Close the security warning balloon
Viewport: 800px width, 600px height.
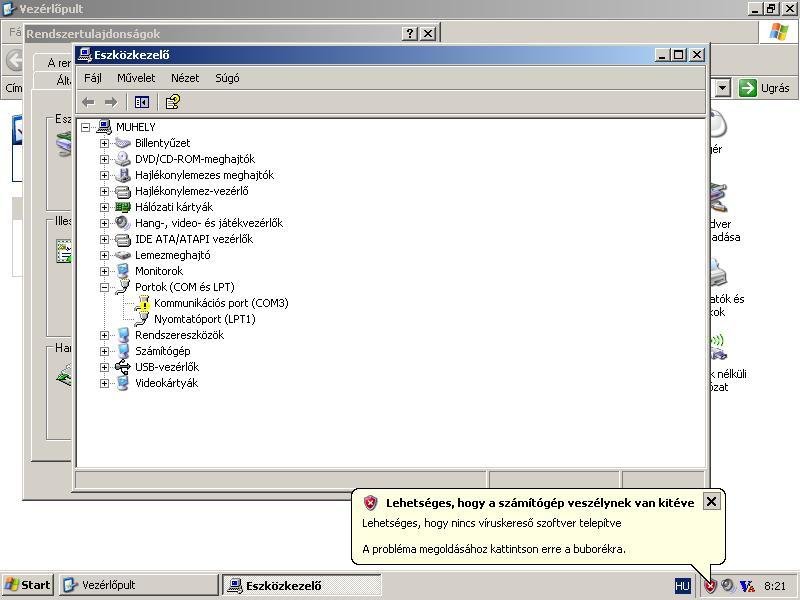pyautogui.click(x=711, y=502)
